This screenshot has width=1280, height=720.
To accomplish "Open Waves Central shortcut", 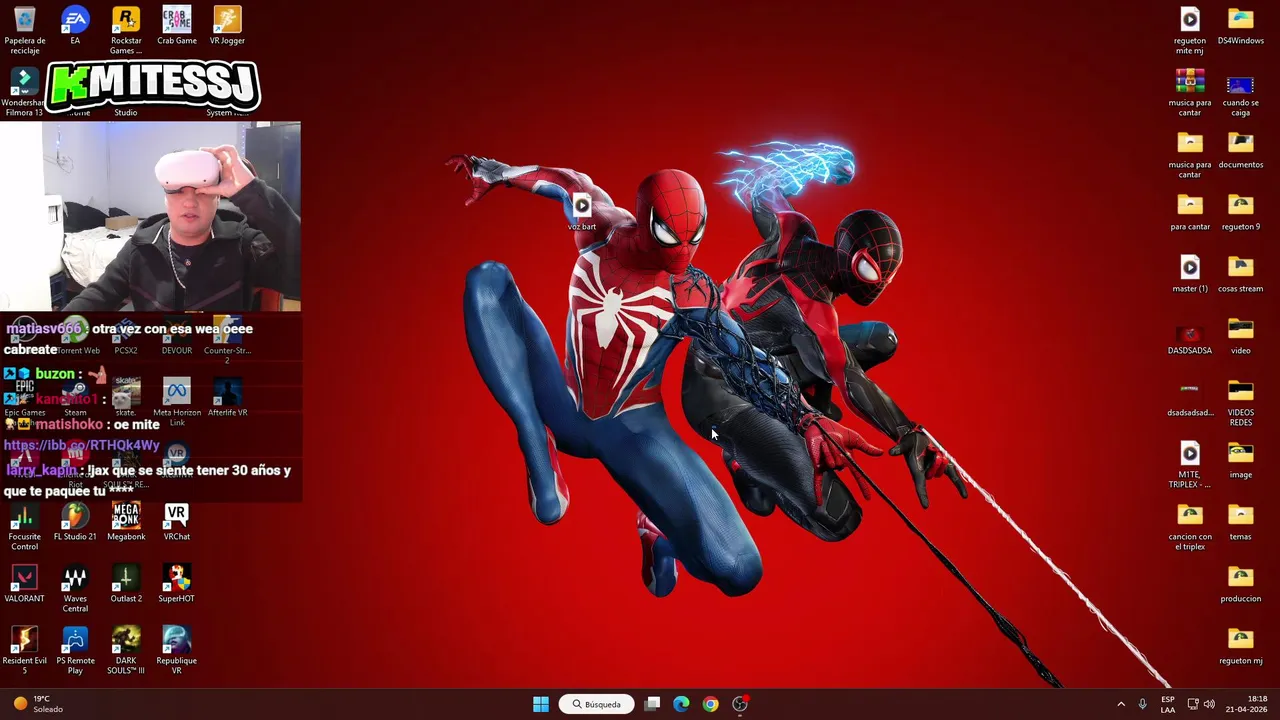I will click(x=75, y=589).
